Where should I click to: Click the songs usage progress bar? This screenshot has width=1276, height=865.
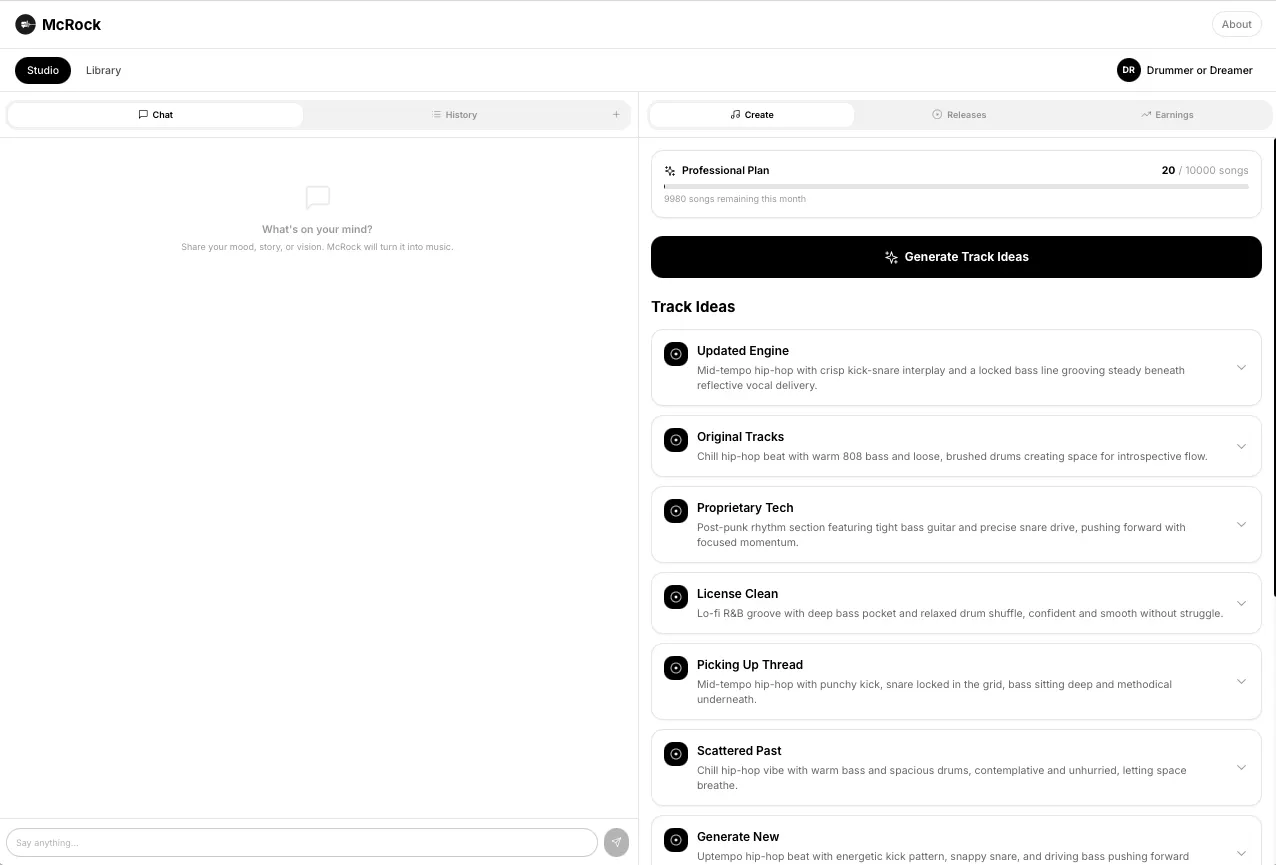point(956,186)
